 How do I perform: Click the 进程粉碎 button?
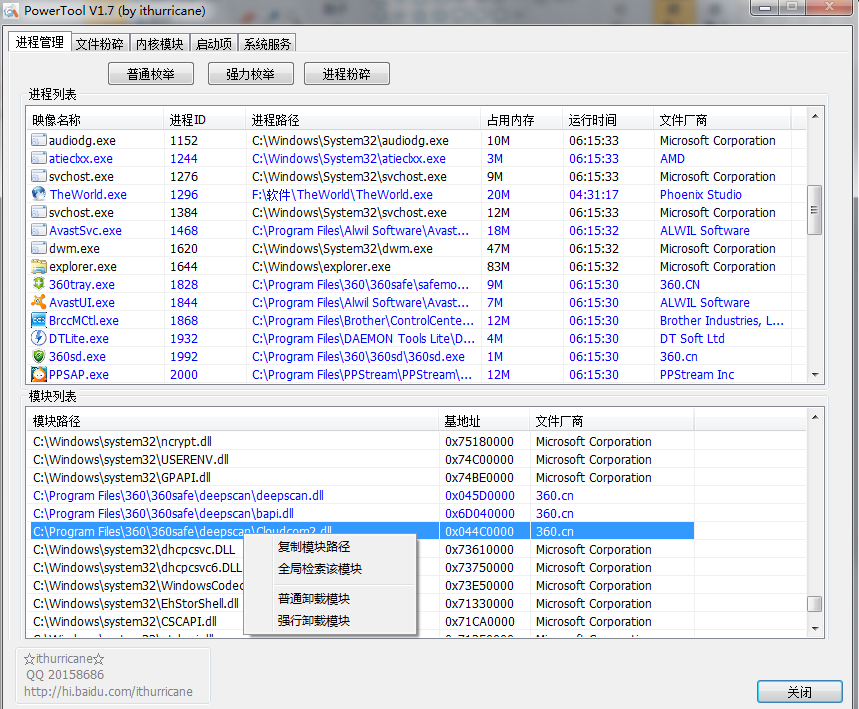click(347, 74)
